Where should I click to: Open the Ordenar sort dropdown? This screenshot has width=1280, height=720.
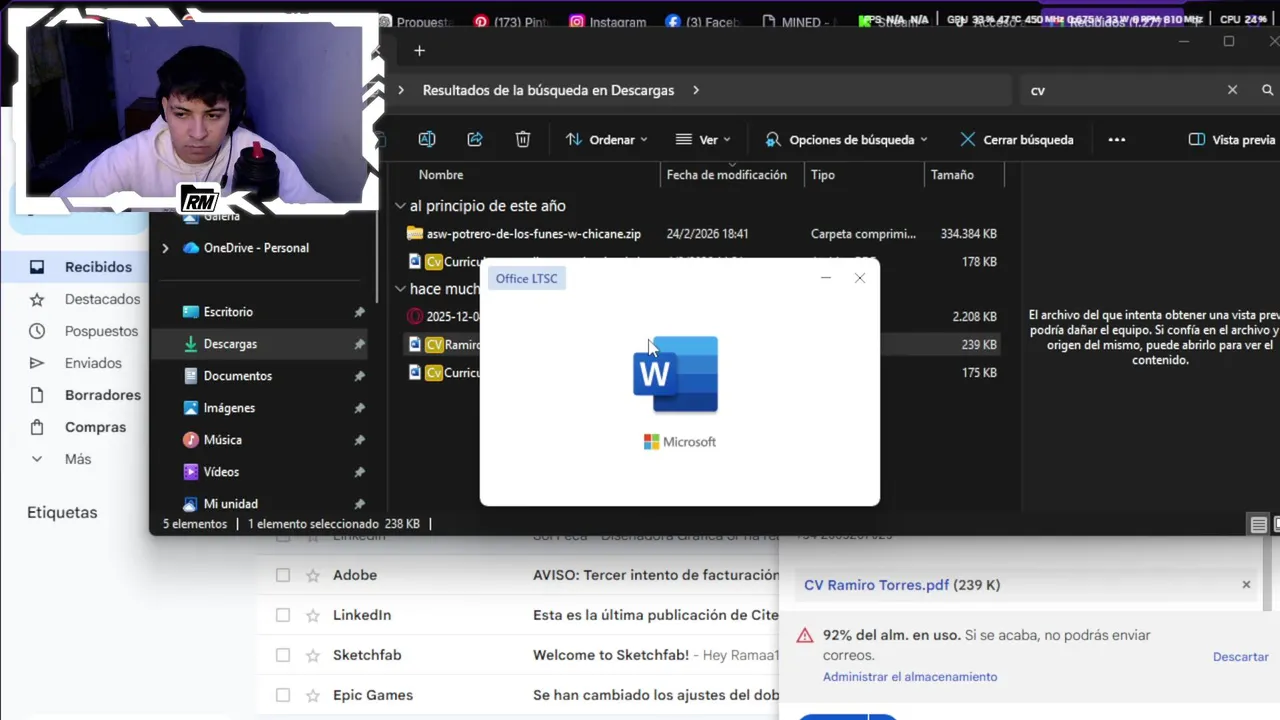coord(607,140)
